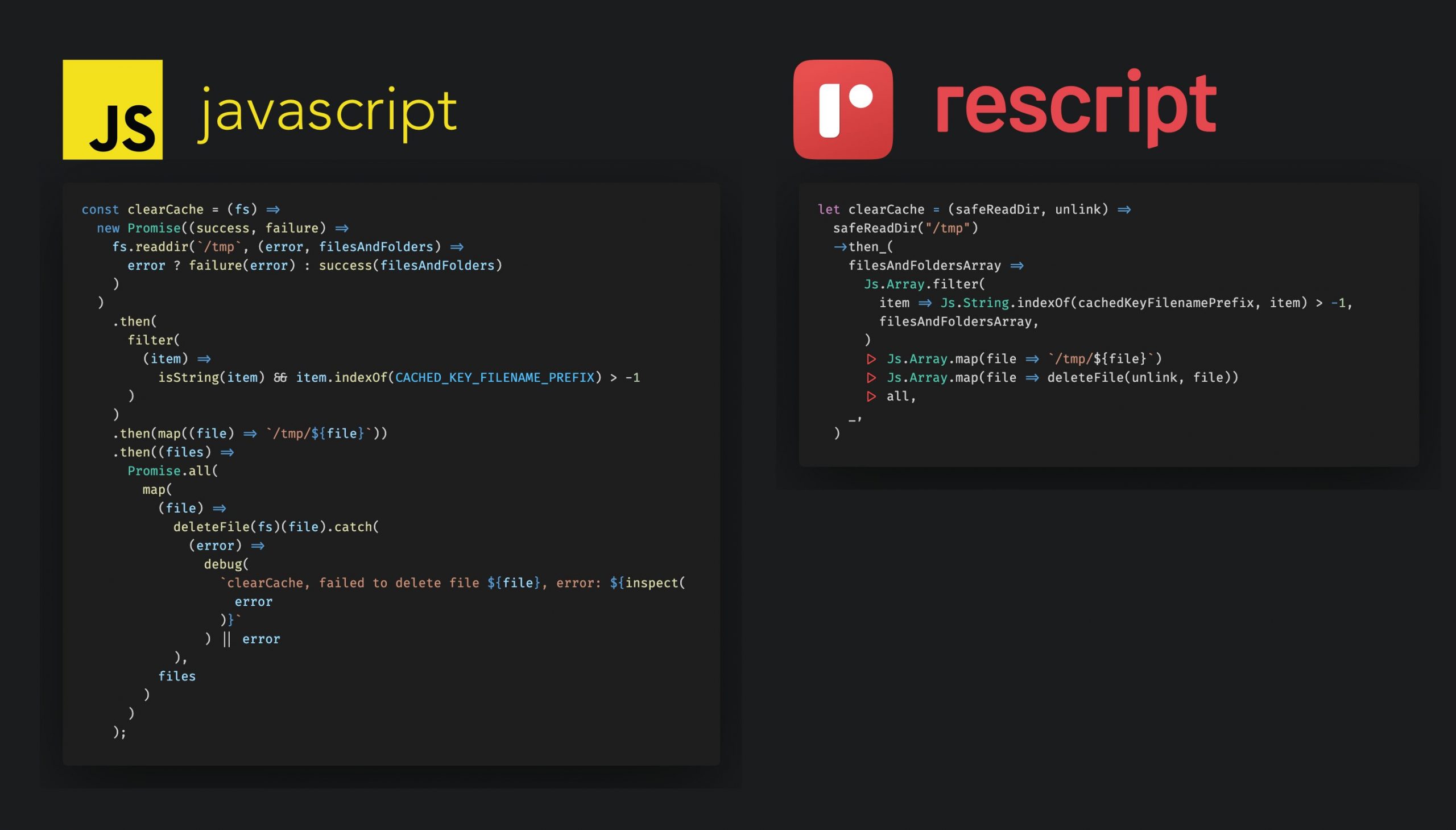Screen dimensions: 1456x830
Task: Click pipe triangle before 'all,'
Action: click(871, 397)
